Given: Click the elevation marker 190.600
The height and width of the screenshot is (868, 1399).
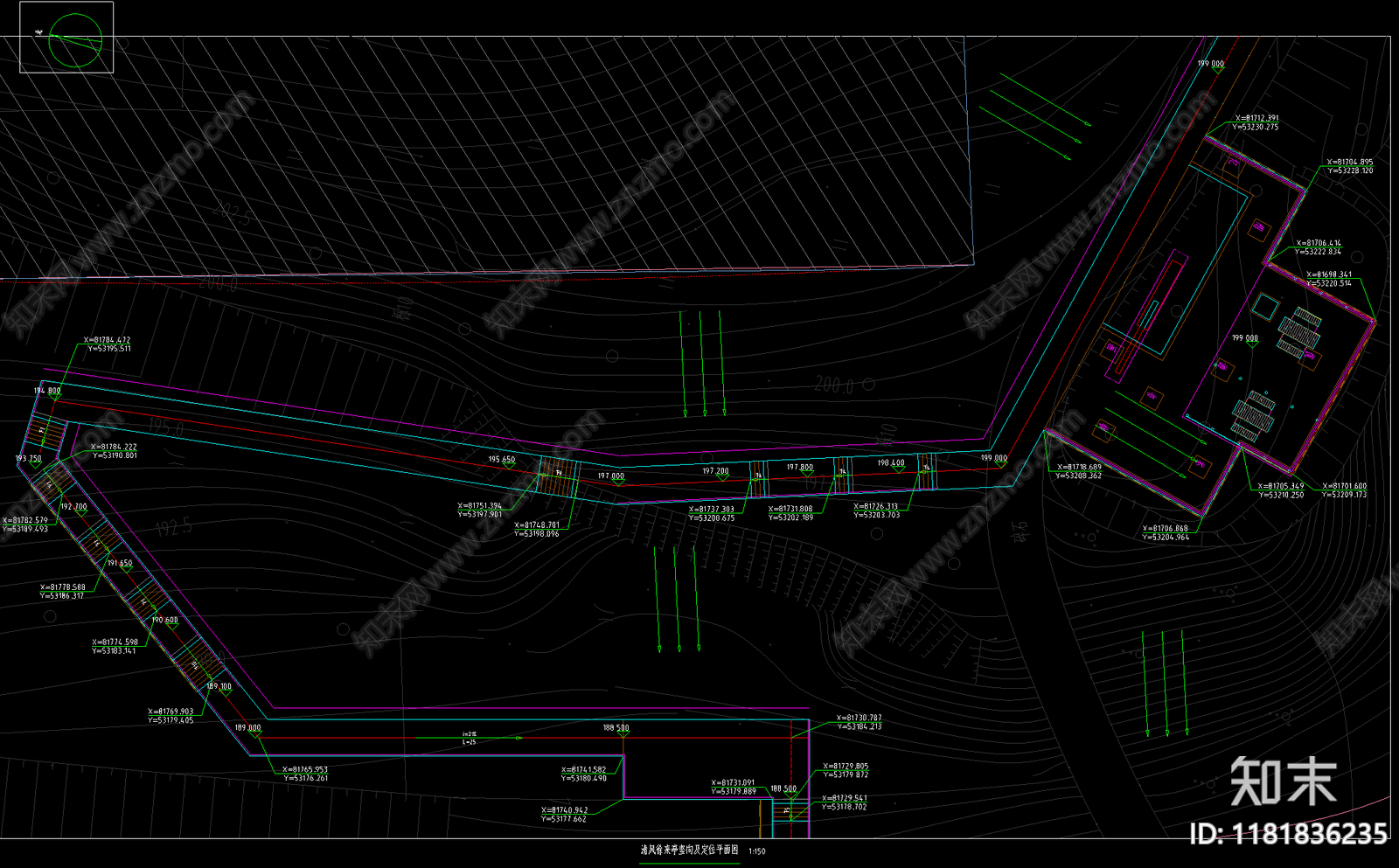Looking at the screenshot, I should pos(164,620).
